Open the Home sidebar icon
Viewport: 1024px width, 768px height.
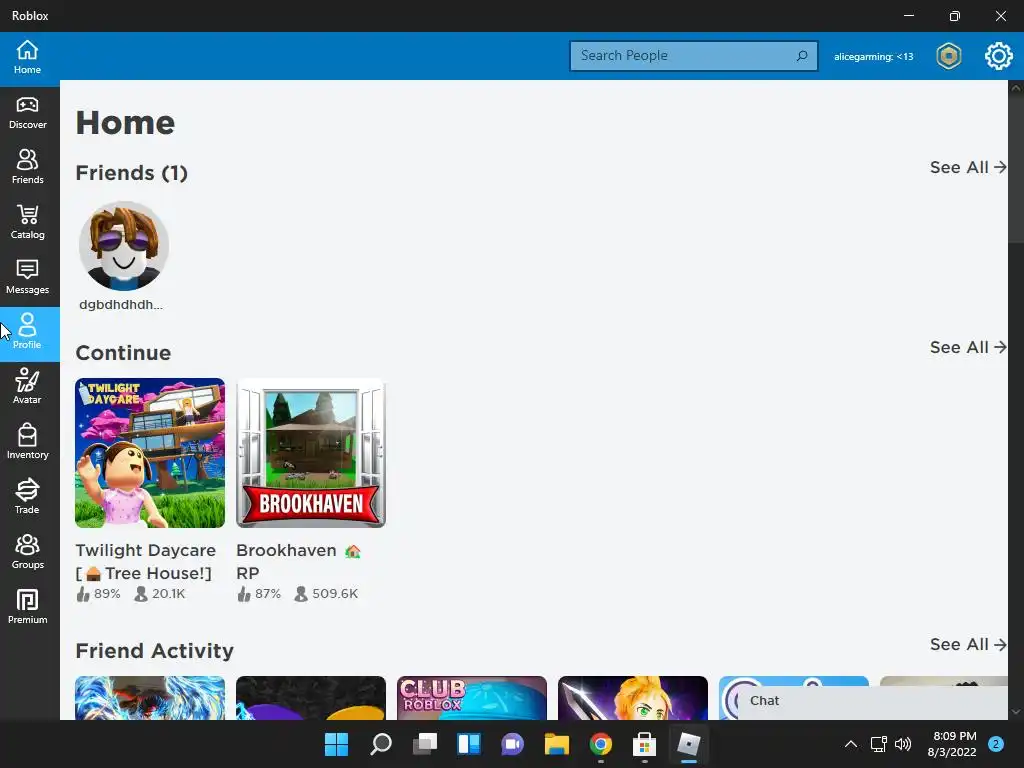pyautogui.click(x=27, y=57)
